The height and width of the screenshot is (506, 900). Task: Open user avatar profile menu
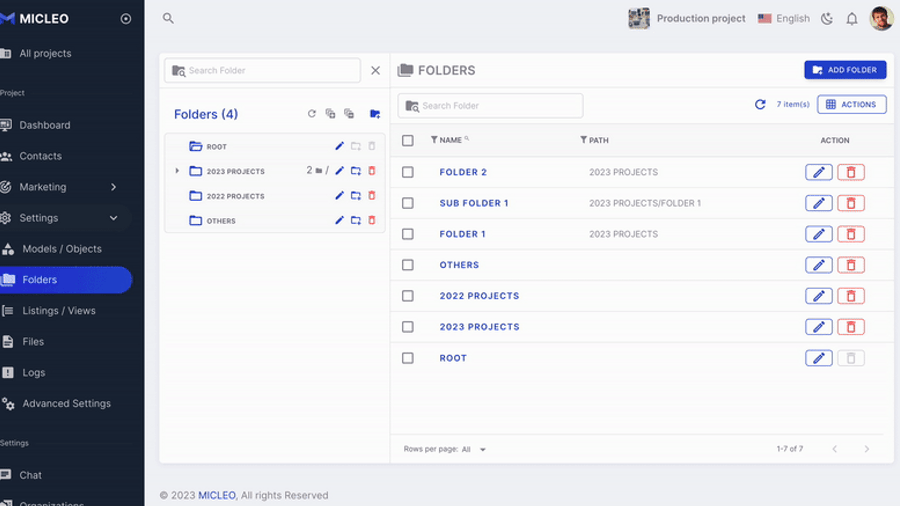[881, 18]
